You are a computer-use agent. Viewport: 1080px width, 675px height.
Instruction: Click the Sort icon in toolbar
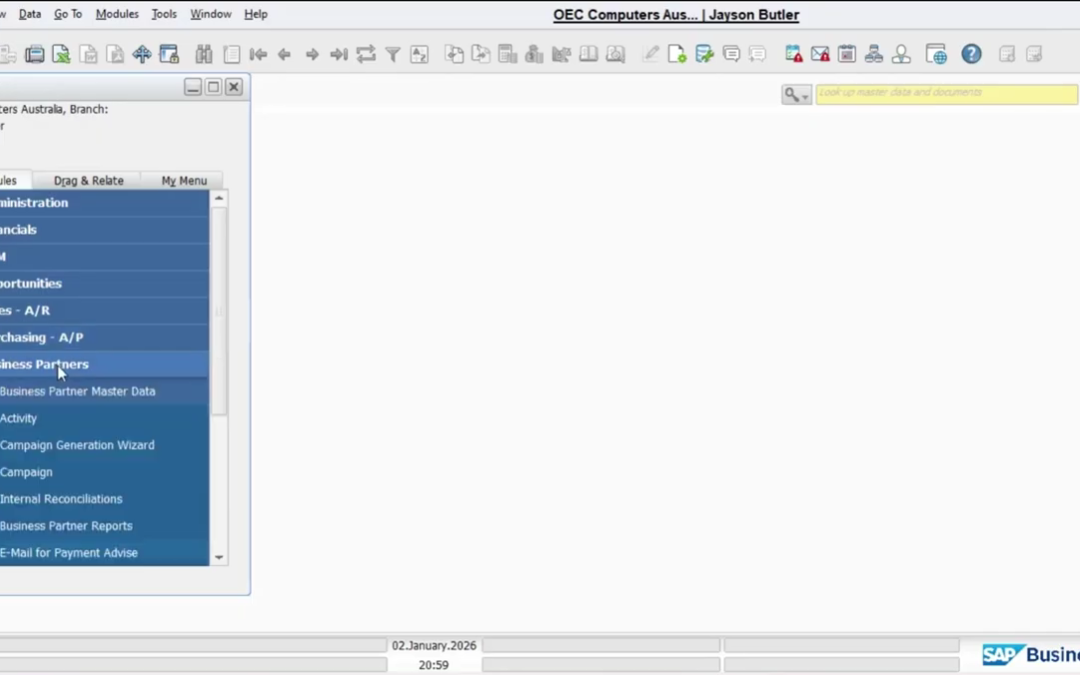pos(419,55)
